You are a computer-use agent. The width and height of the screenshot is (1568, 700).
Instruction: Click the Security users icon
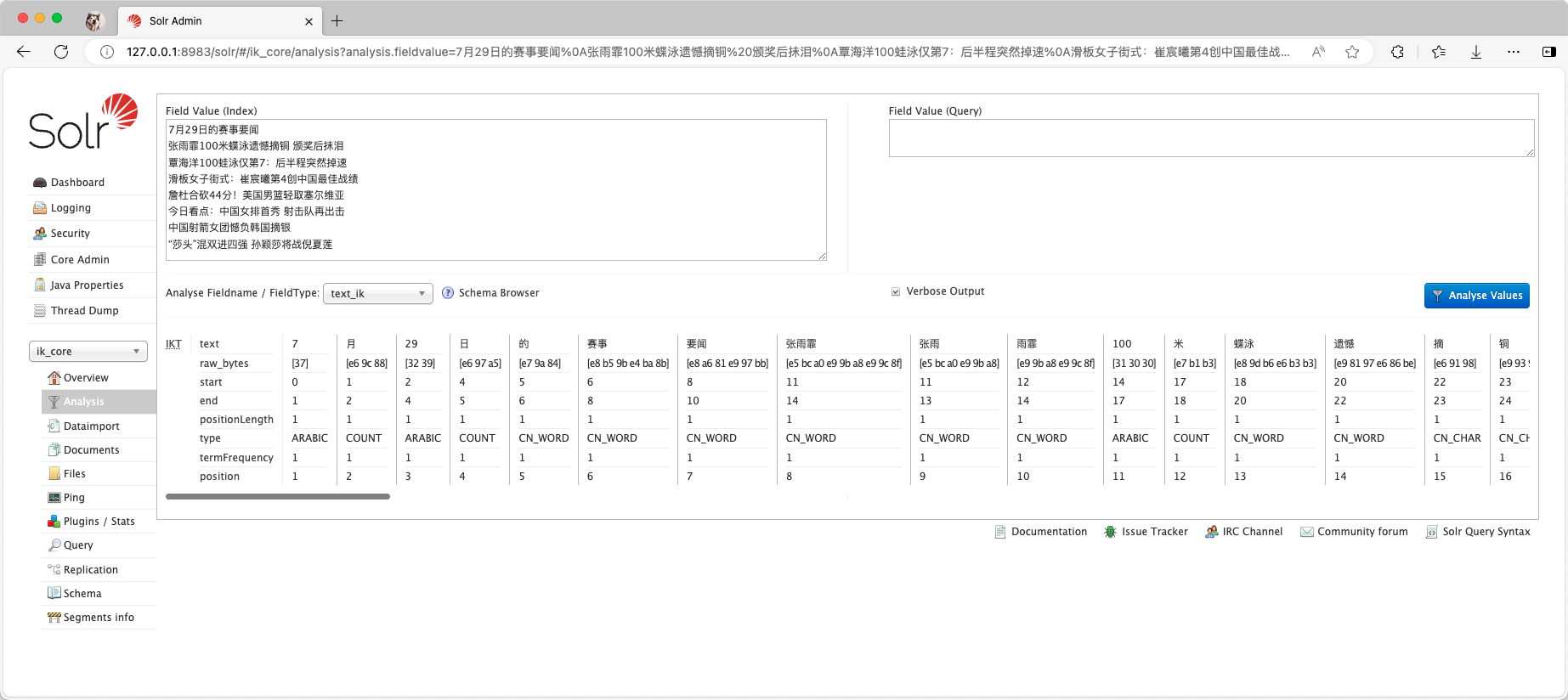(40, 234)
